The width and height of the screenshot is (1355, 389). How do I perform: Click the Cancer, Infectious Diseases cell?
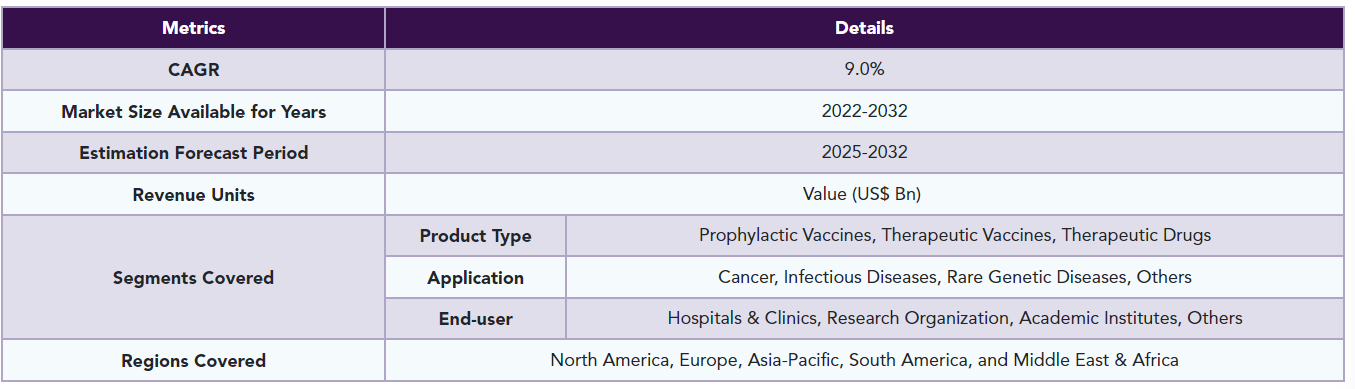coord(955,277)
